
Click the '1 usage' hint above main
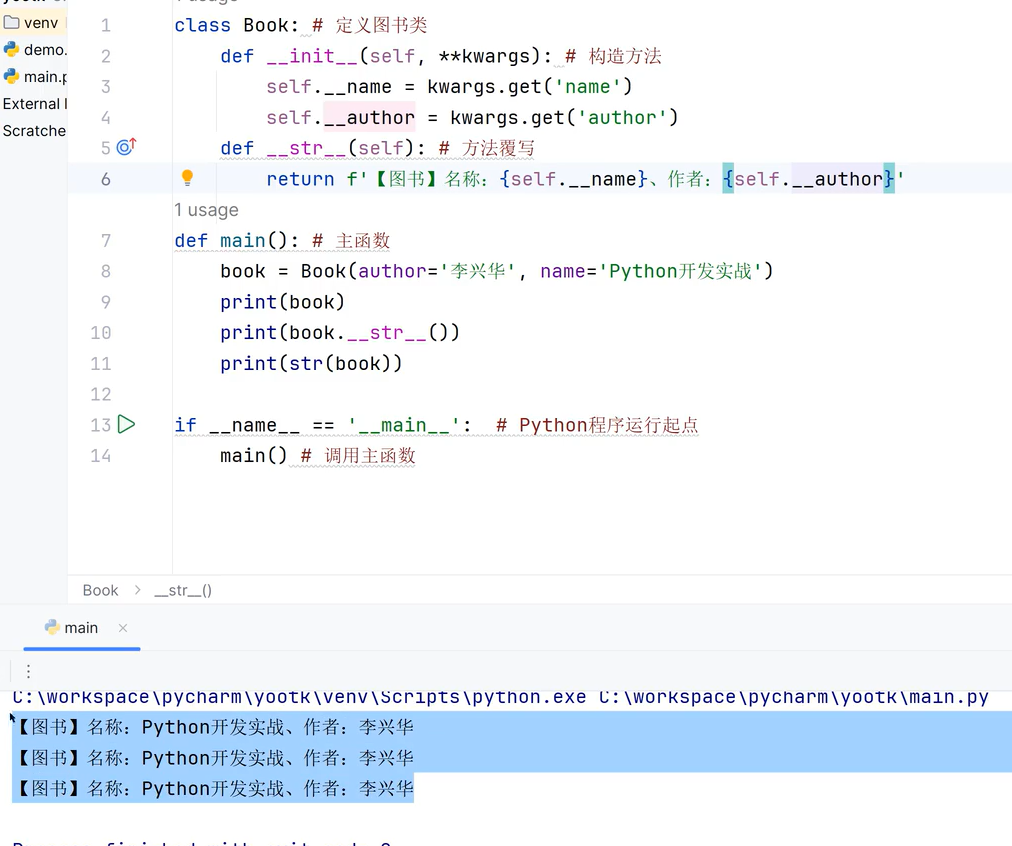pyautogui.click(x=206, y=210)
